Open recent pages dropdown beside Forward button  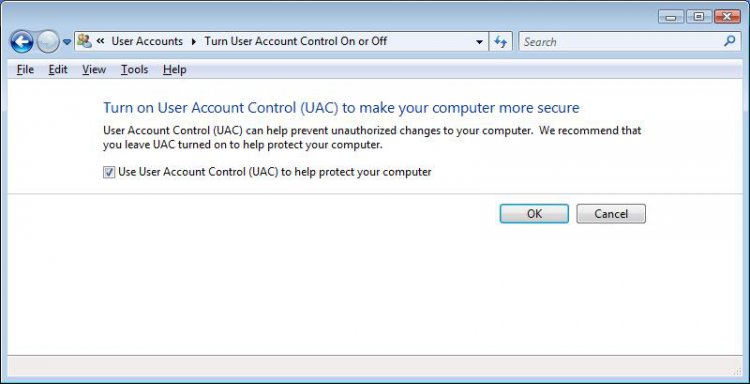(67, 42)
